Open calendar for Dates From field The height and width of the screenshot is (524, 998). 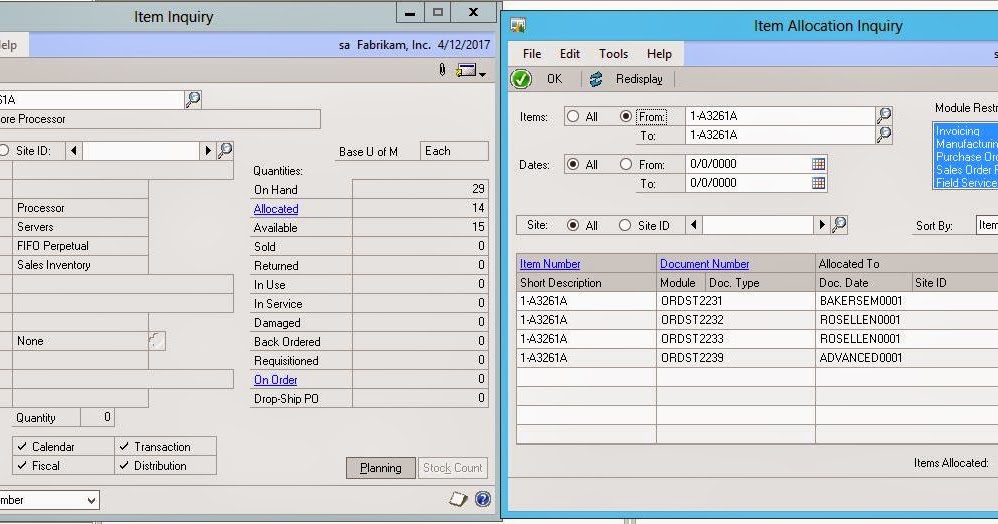point(819,164)
